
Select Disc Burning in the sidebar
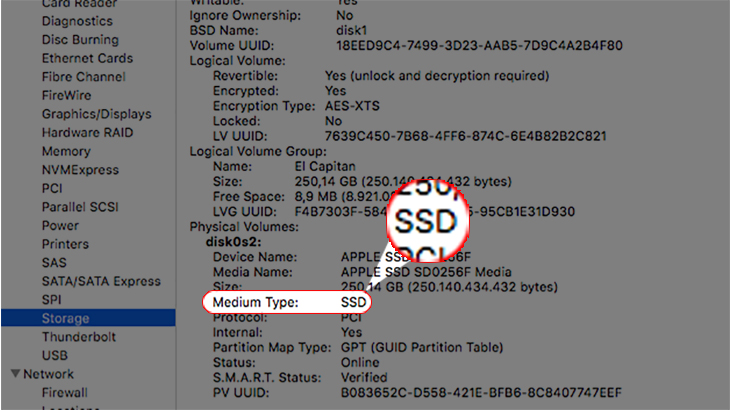point(80,40)
